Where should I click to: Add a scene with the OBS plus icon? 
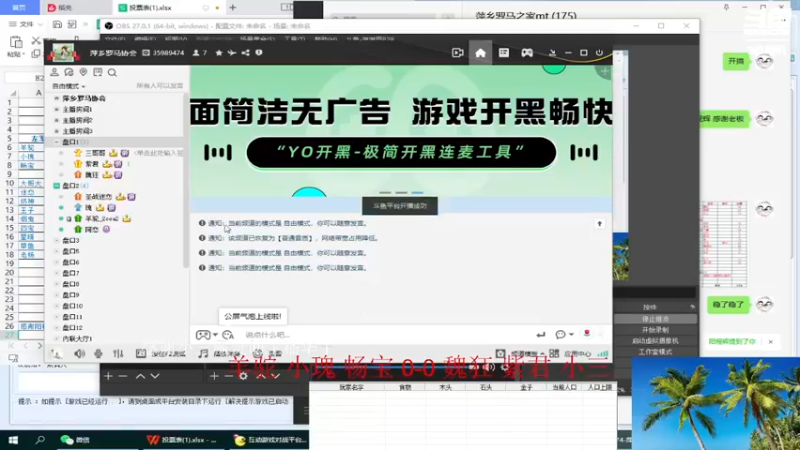click(x=108, y=376)
